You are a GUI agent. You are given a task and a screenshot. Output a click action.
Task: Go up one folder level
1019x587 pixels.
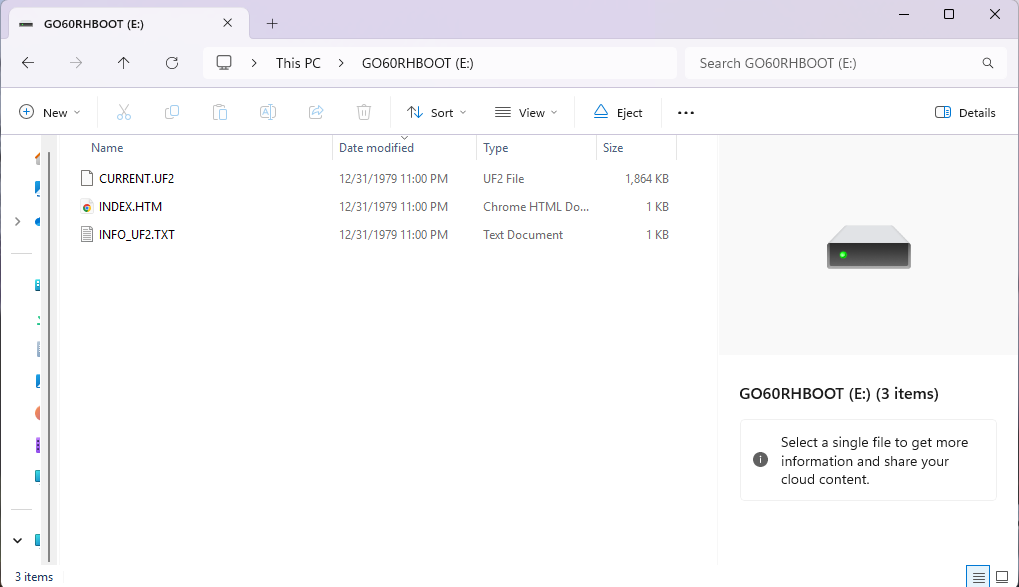click(124, 63)
